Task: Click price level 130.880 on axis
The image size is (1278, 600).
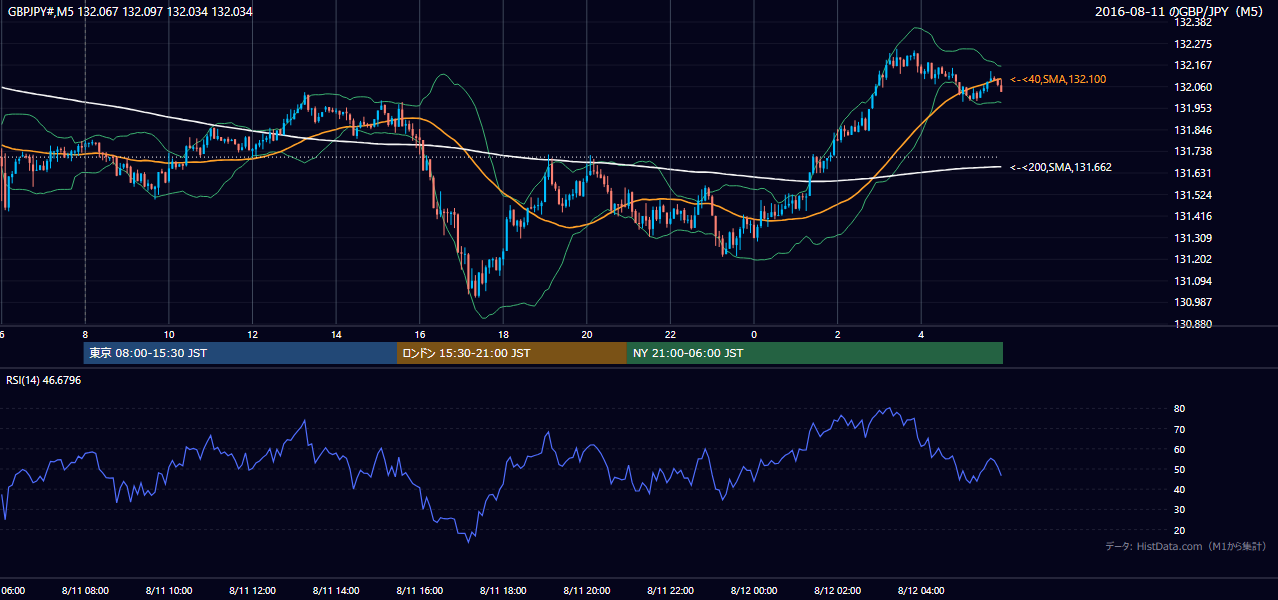Action: pyautogui.click(x=1195, y=324)
